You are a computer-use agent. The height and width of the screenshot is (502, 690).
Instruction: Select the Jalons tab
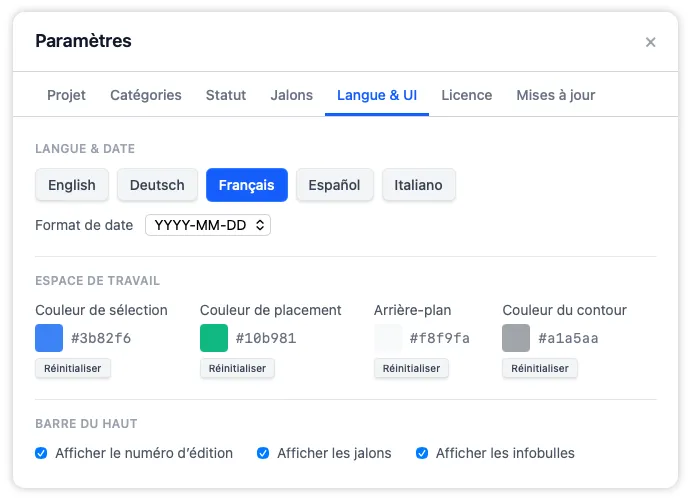coord(291,95)
